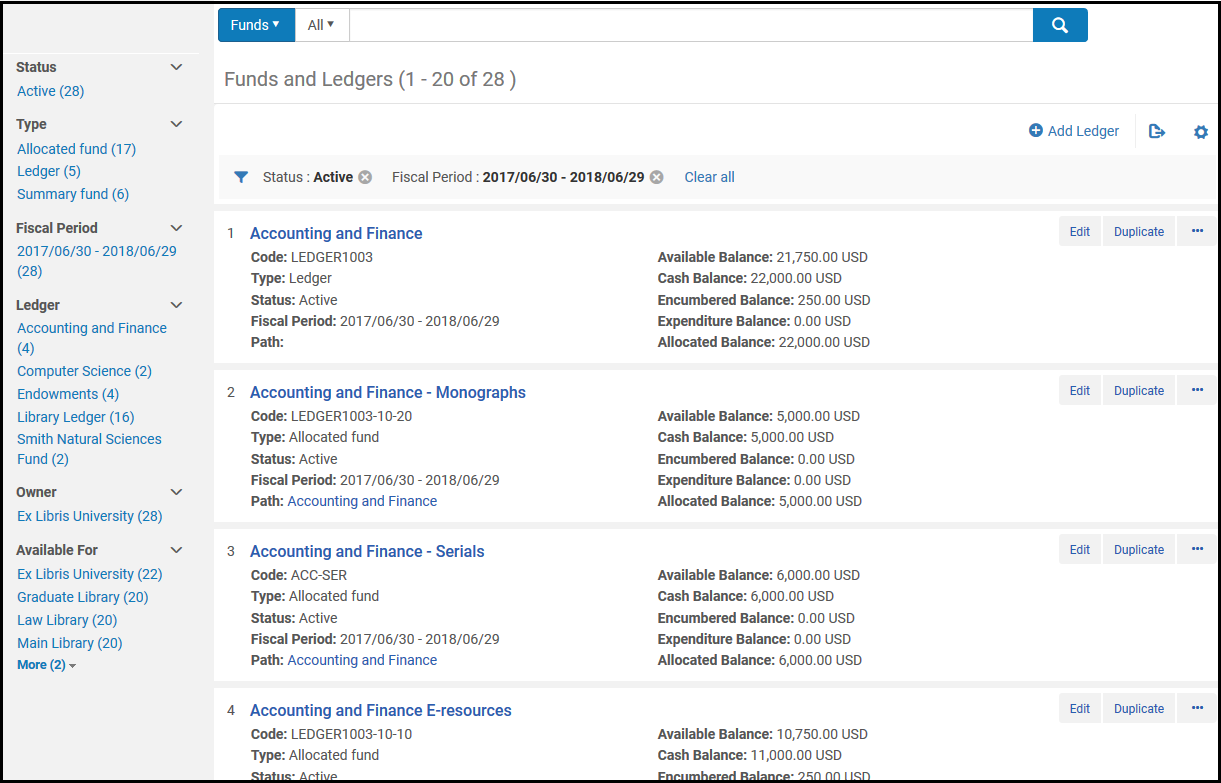This screenshot has width=1221, height=783.
Task: Select Encumbered Balance 250.00 USD value of Accounting and Finance ledger
Action: [834, 300]
